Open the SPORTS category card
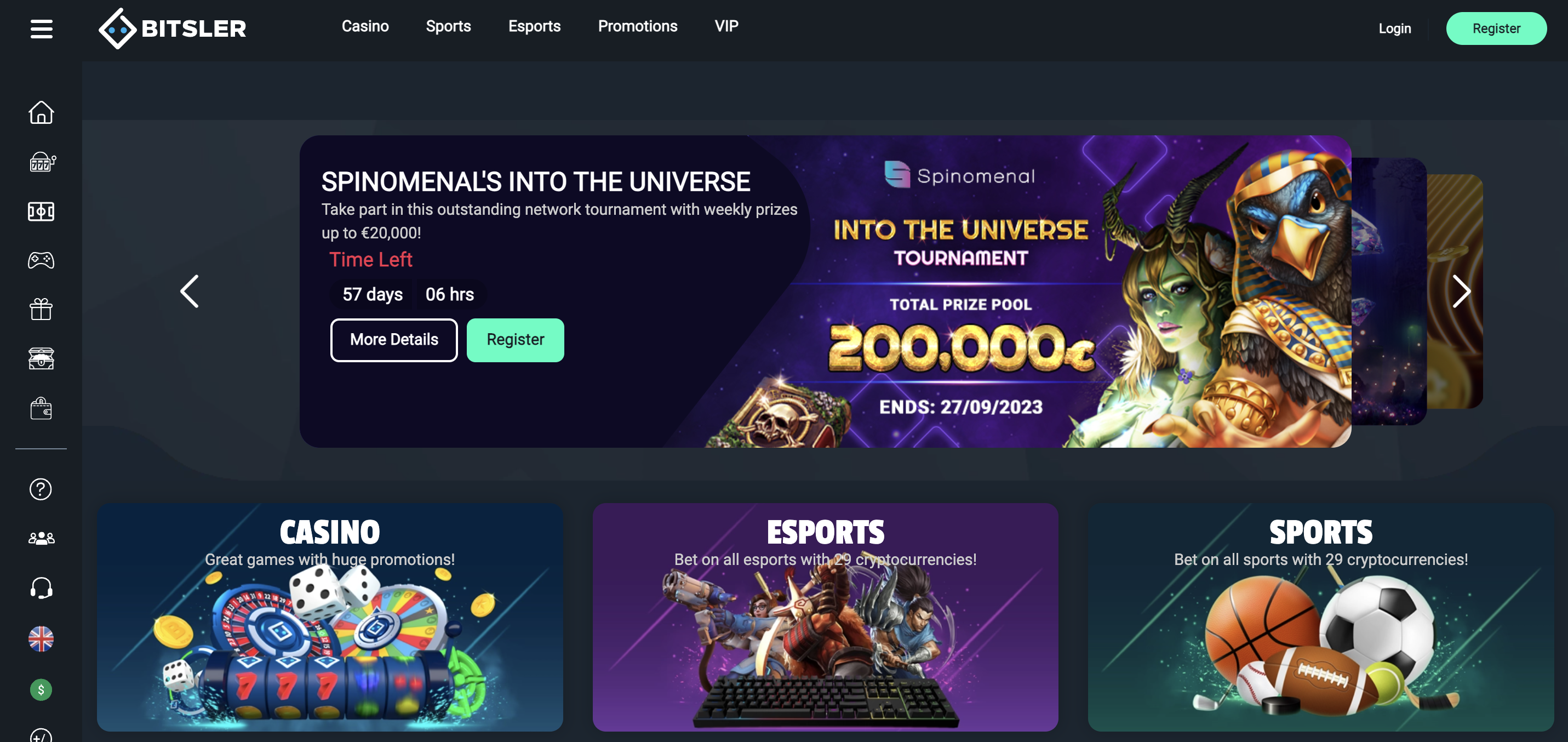Viewport: 1568px width, 742px height. tap(1321, 617)
